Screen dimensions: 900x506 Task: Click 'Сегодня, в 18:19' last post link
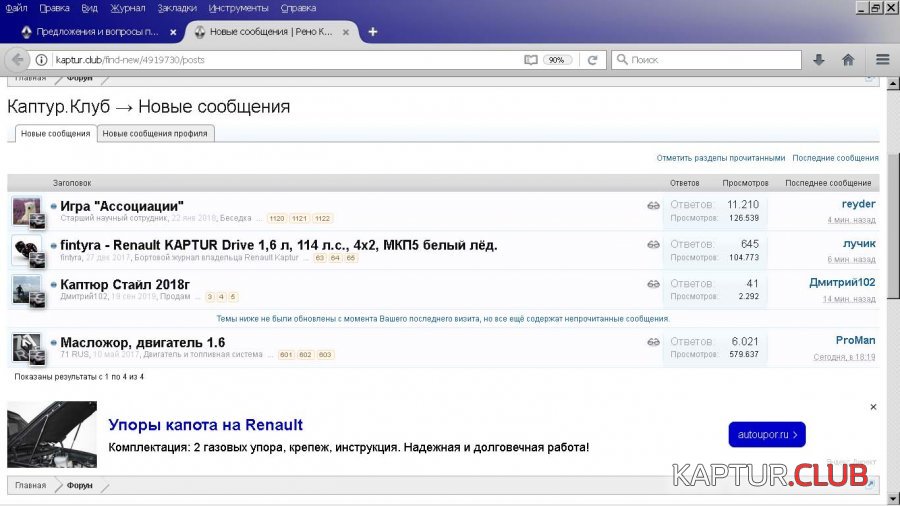[x=844, y=357]
